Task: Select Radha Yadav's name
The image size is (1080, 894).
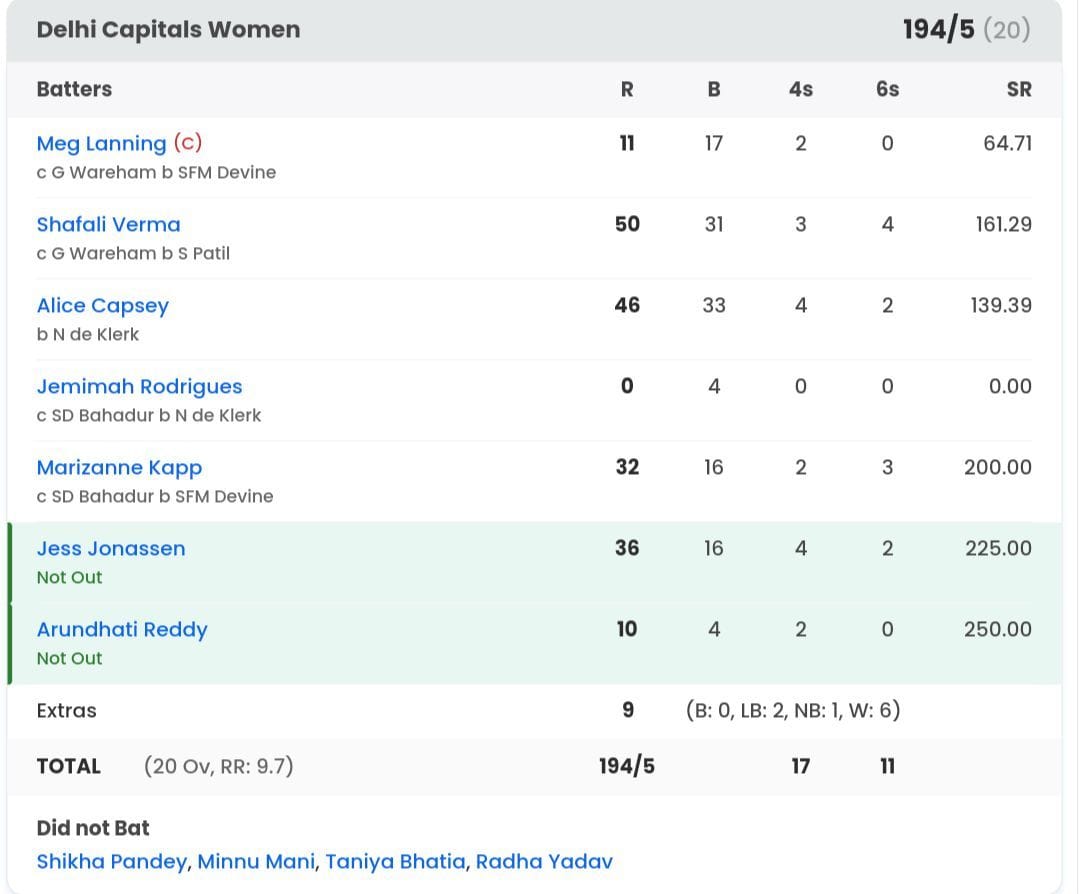Action: pyautogui.click(x=544, y=860)
